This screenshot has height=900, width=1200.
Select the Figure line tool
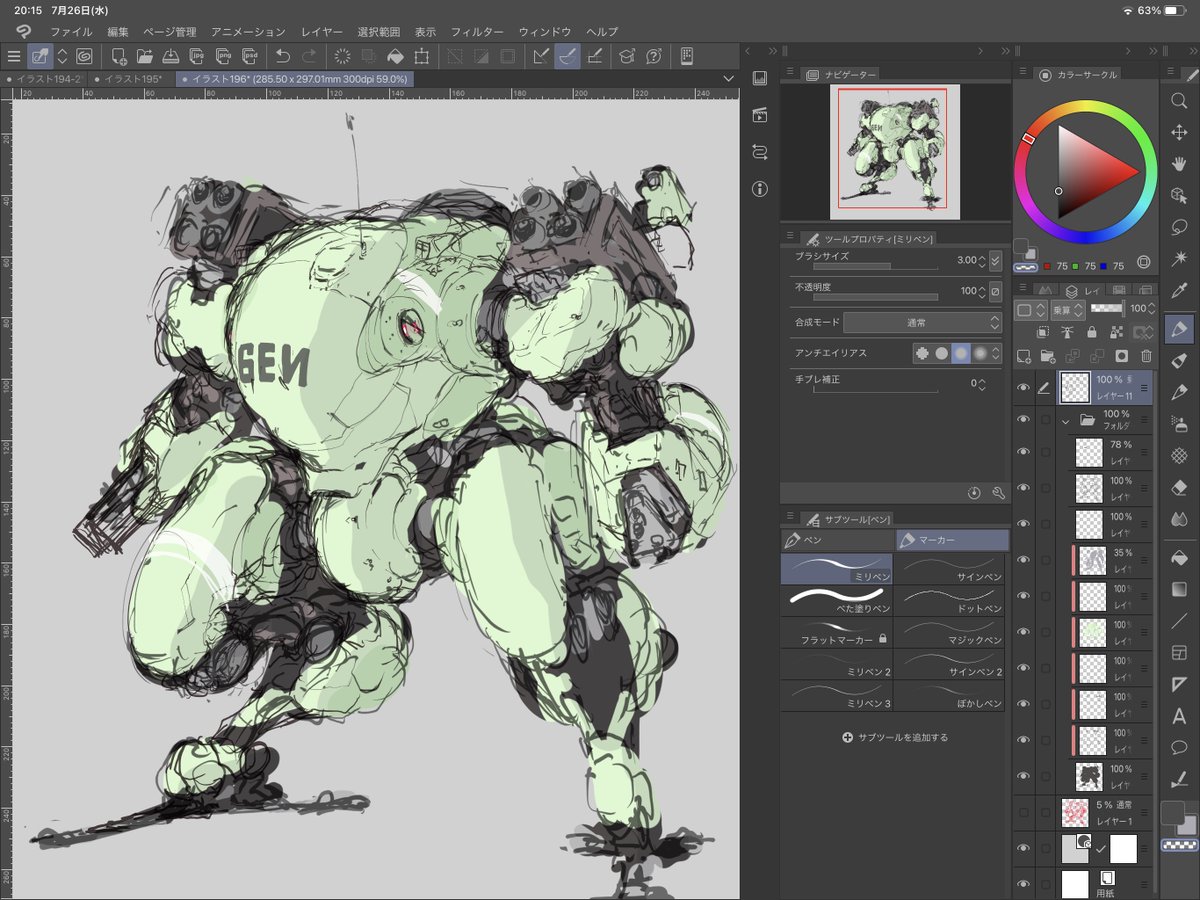tap(1178, 621)
